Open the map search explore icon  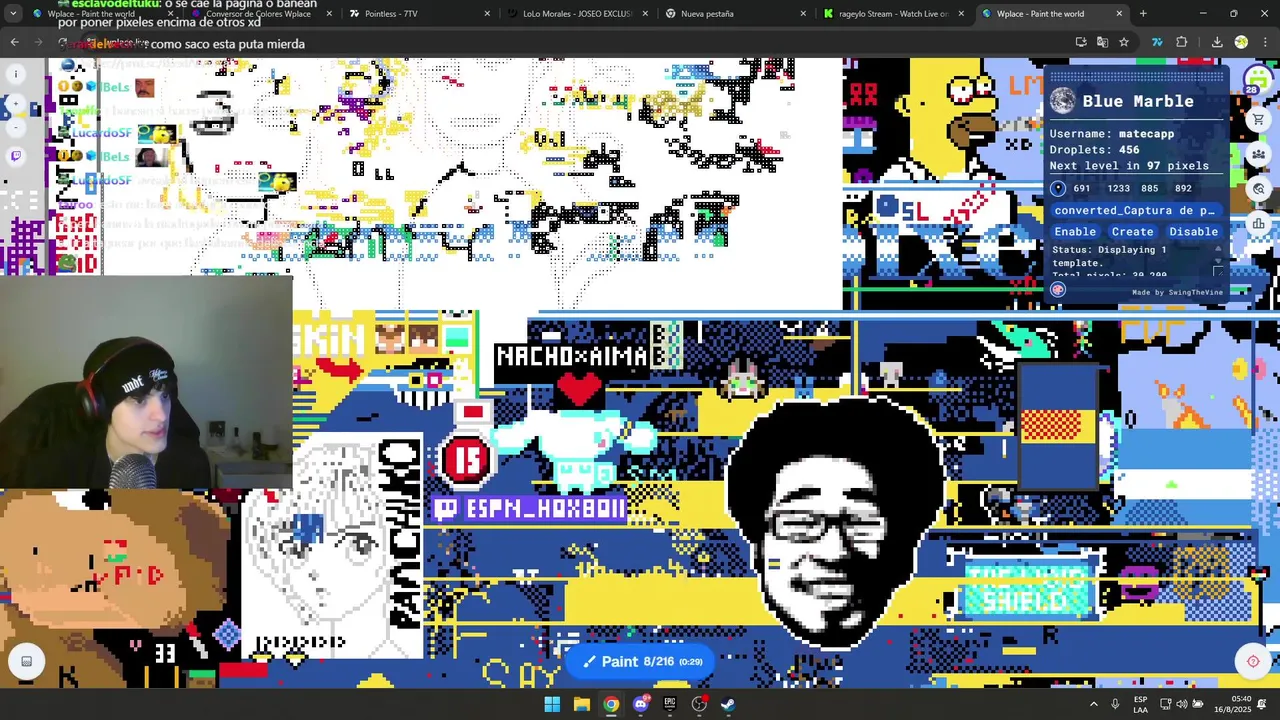click(1259, 188)
